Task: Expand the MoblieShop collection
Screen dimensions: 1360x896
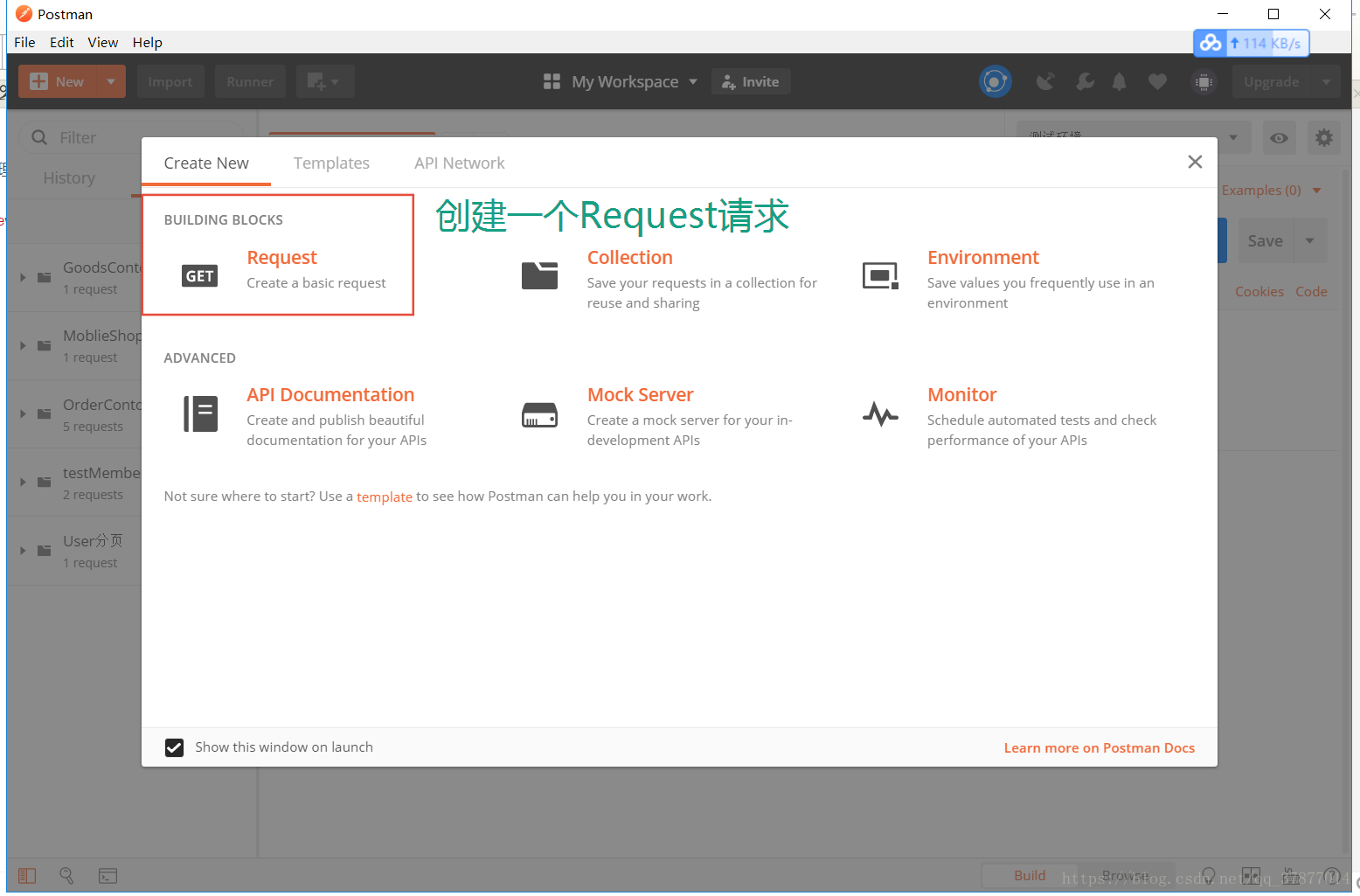Action: tap(23, 345)
